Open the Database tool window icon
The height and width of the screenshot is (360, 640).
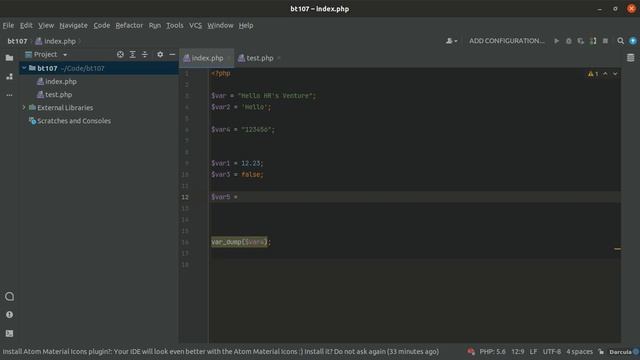click(631, 58)
